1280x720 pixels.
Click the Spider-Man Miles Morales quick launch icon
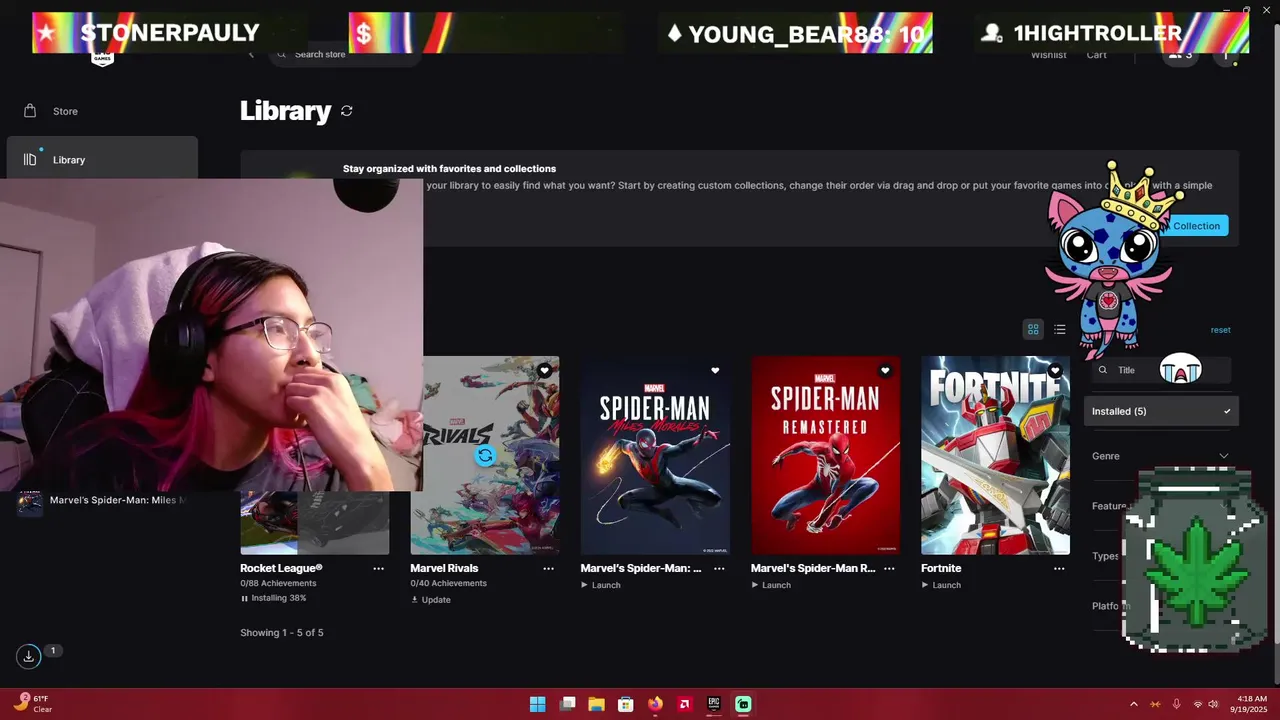(x=30, y=502)
